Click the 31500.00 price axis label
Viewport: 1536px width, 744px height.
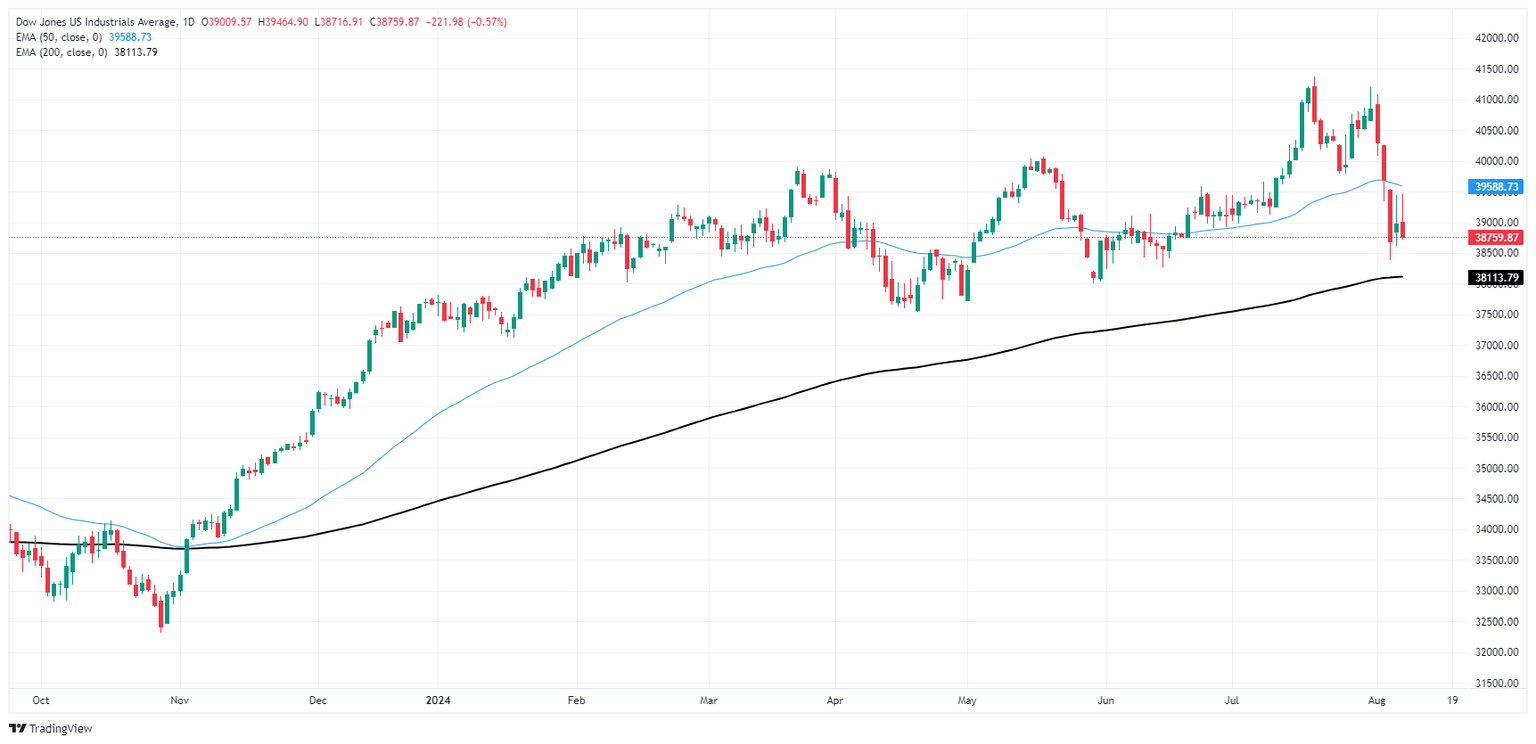(x=1498, y=683)
